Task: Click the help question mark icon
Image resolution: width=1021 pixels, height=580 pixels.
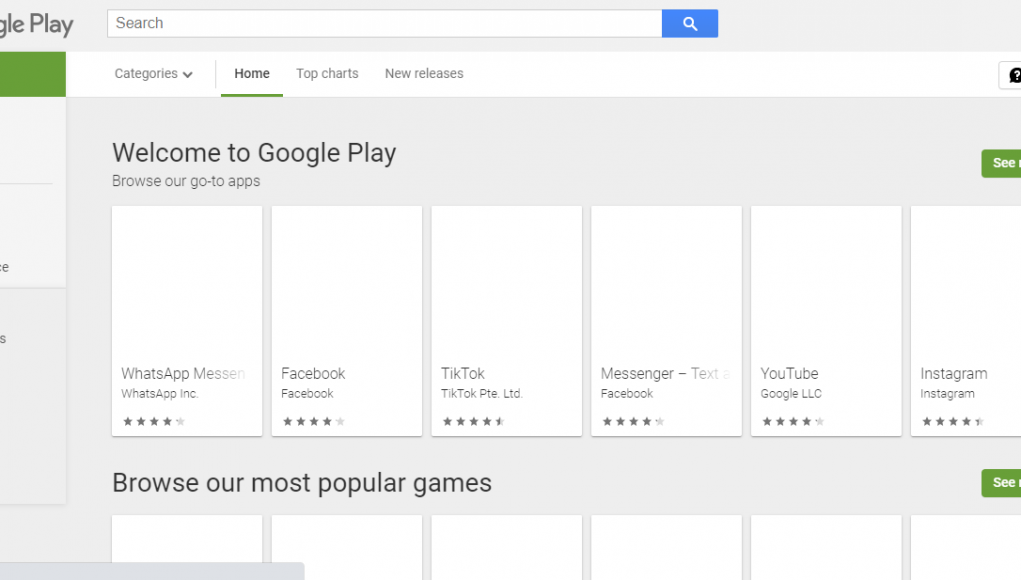Action: 1013,75
